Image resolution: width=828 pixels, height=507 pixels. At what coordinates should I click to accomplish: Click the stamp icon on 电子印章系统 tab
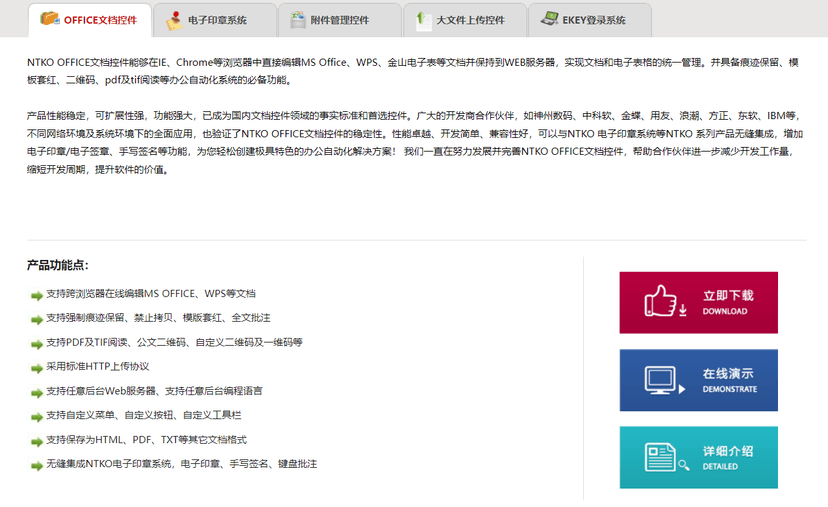click(174, 19)
